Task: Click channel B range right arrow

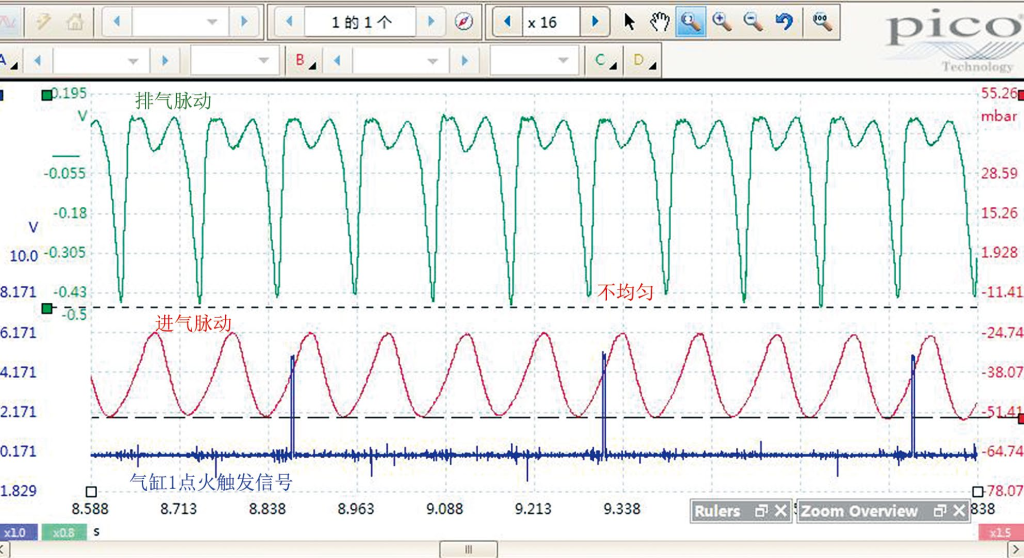Action: coord(464,61)
